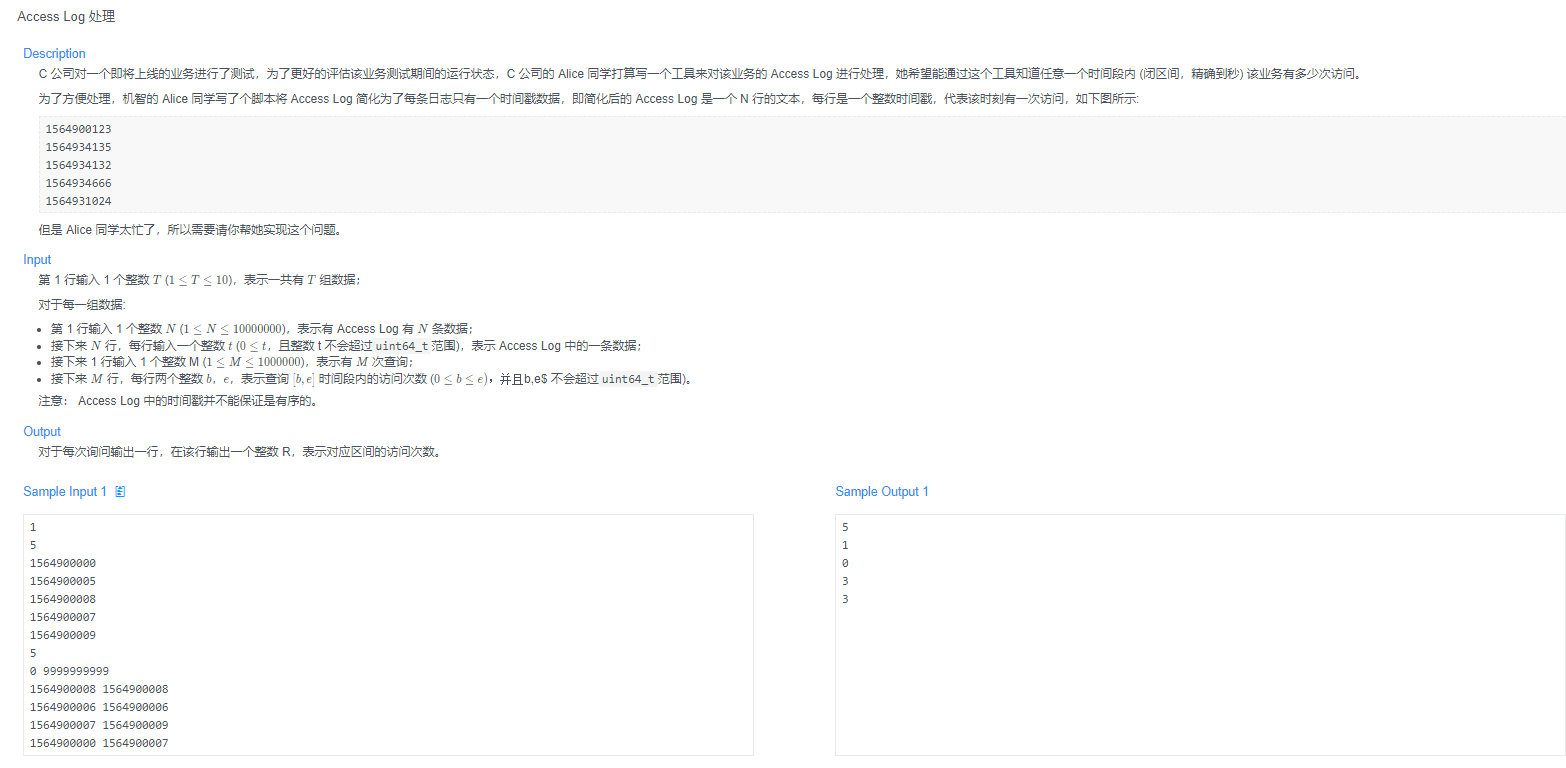Click the line '对于每一组数据:'
This screenshot has width=1566, height=768.
pyautogui.click(x=82, y=304)
